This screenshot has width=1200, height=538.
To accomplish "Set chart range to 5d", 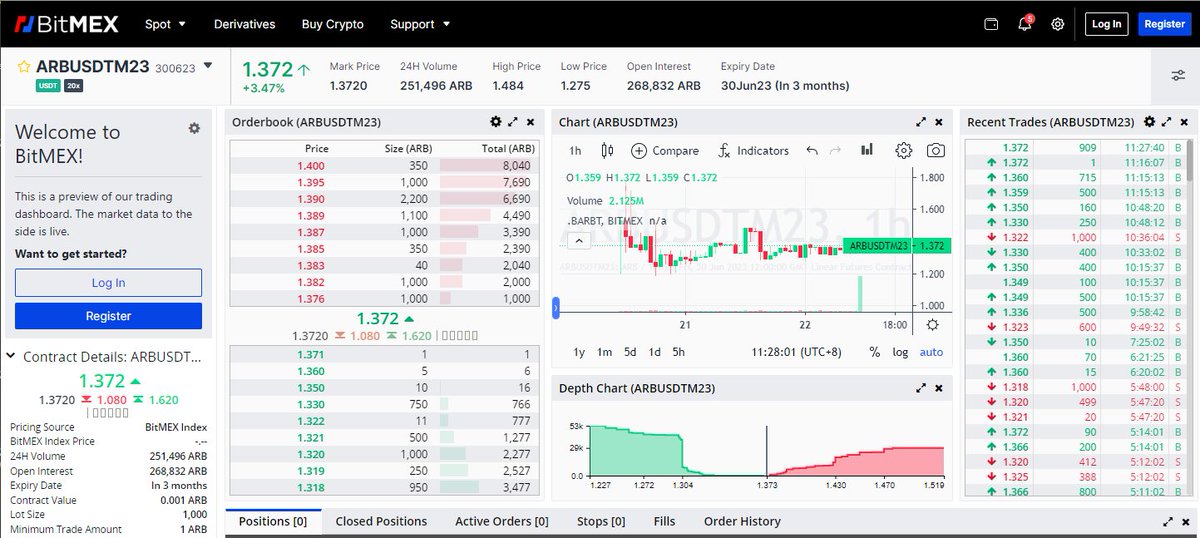I will tap(630, 352).
